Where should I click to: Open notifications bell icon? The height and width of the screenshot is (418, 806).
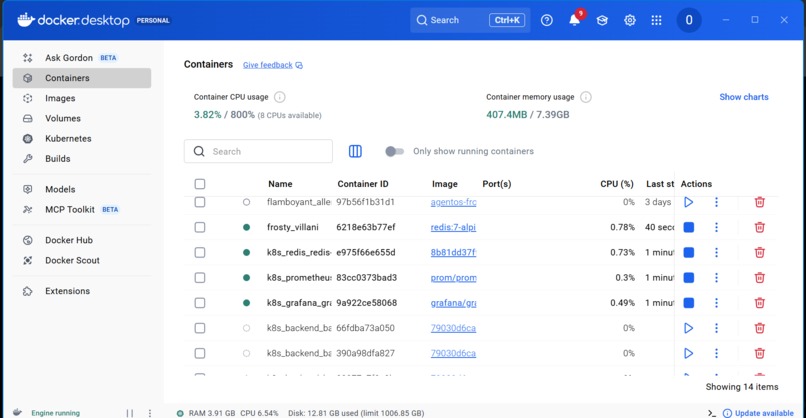[574, 20]
